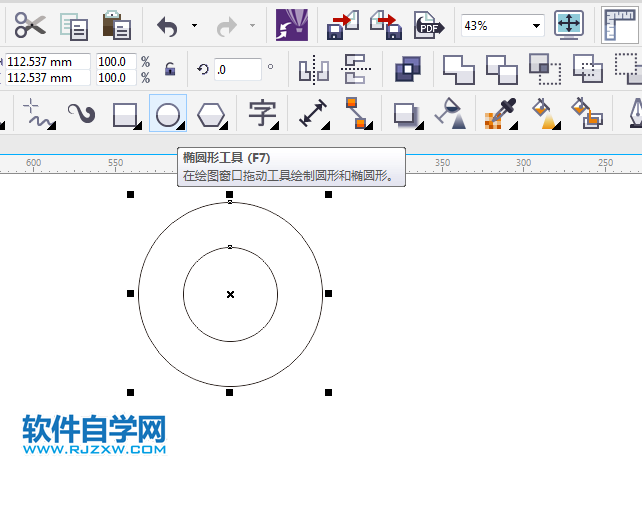Viewport: 642px width, 508px height.
Task: Select the Rectangle tool
Action: click(127, 115)
